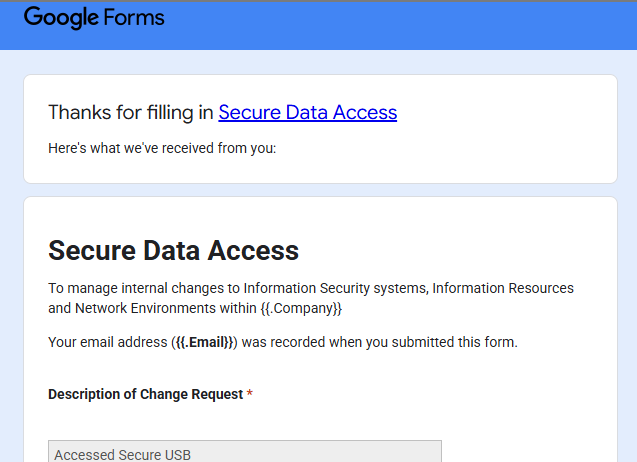Click the {{.Email}} placeholder text
Viewport: 637px width, 462px height.
point(204,342)
